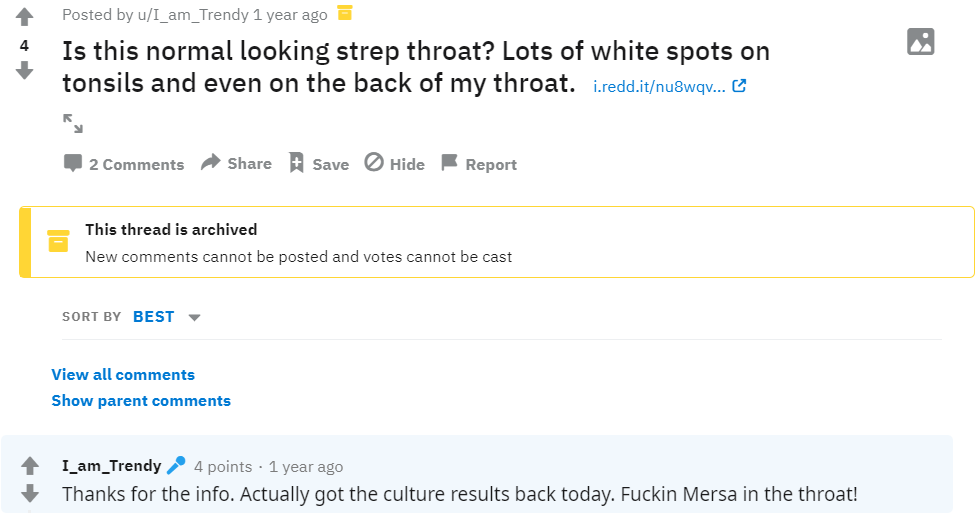
Task: Click the Share arrow icon
Action: click(x=211, y=162)
